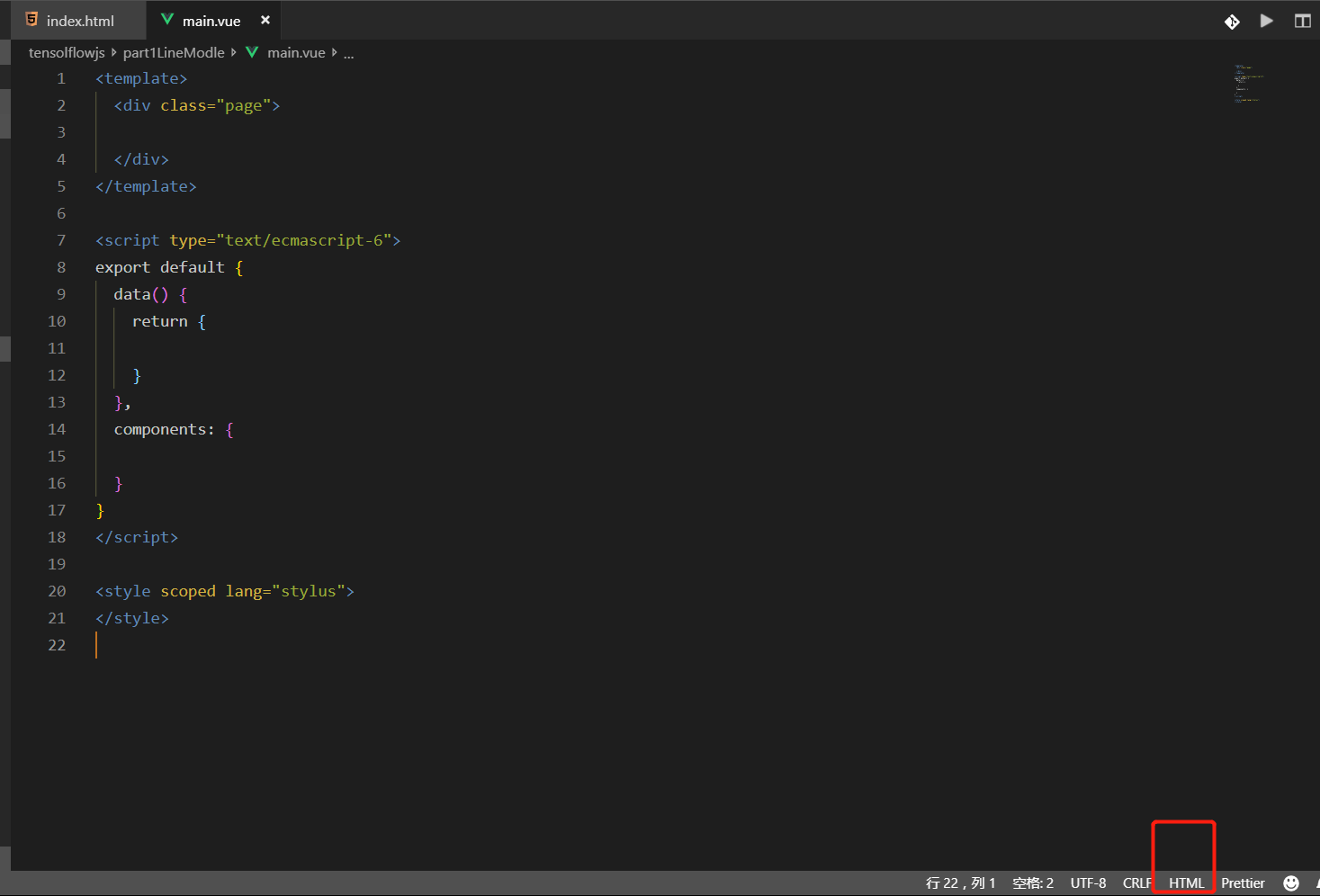Click the HTML5 file icon on index.html tab
The image size is (1320, 896).
31,20
